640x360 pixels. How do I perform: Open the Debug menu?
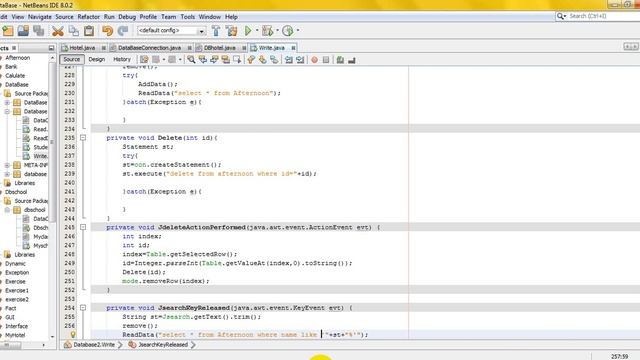(127, 17)
